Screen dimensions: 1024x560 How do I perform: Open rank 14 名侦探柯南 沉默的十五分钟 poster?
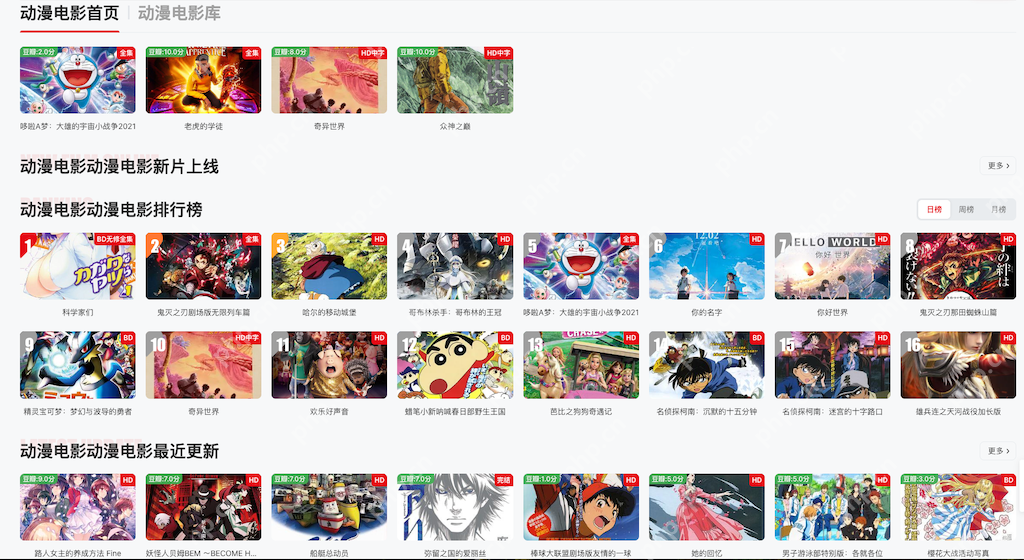click(x=707, y=365)
